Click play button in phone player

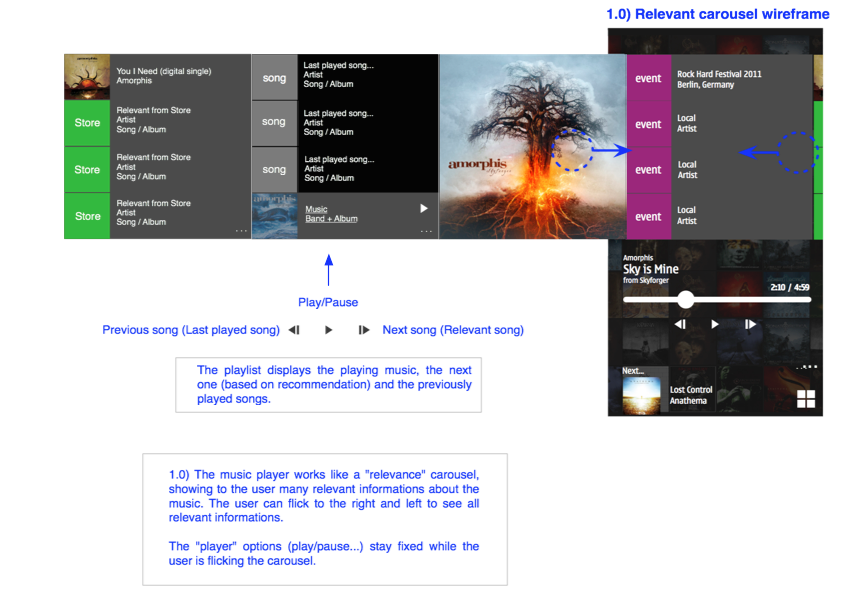(x=715, y=324)
